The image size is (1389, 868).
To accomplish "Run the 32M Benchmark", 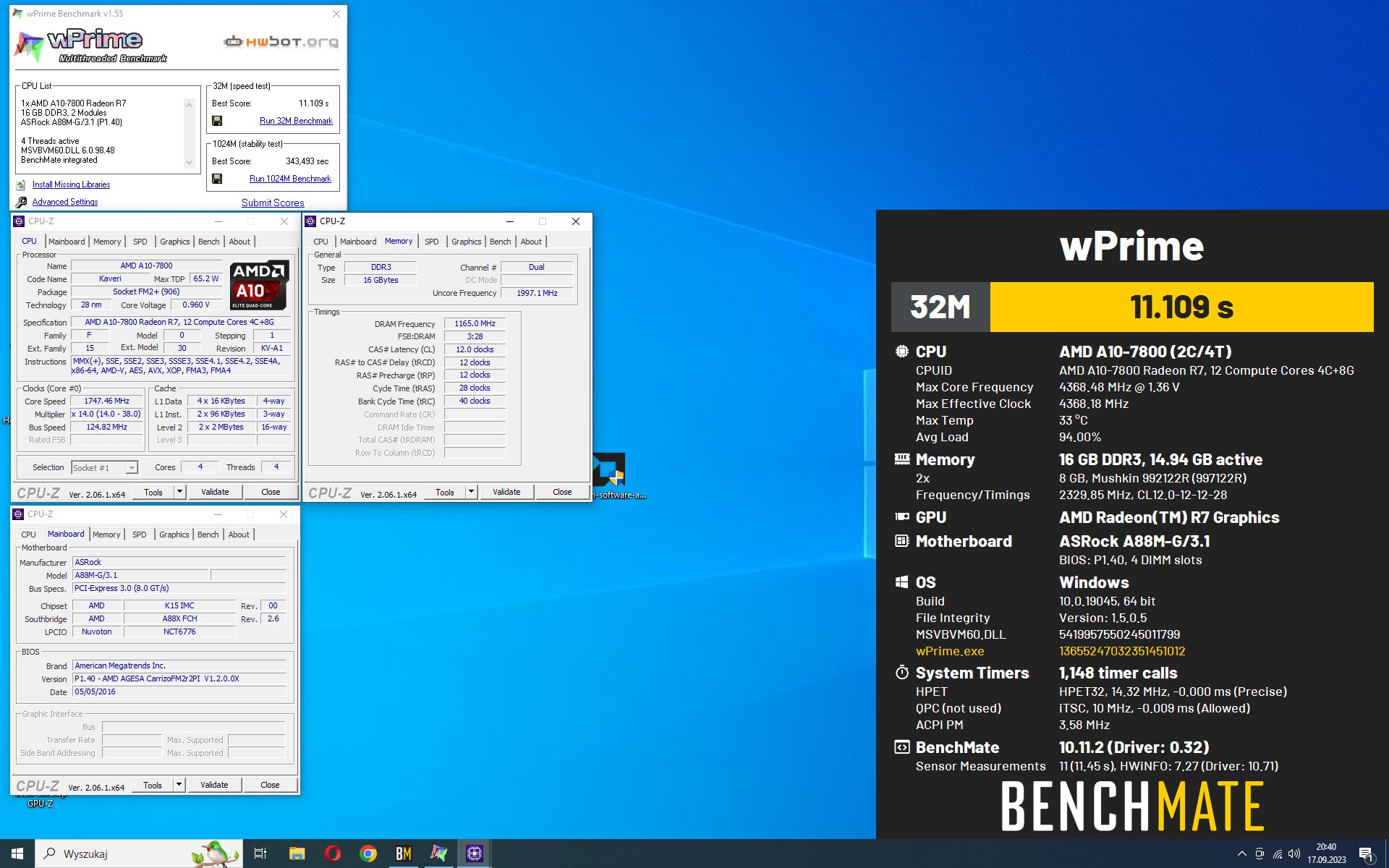I will click(296, 121).
